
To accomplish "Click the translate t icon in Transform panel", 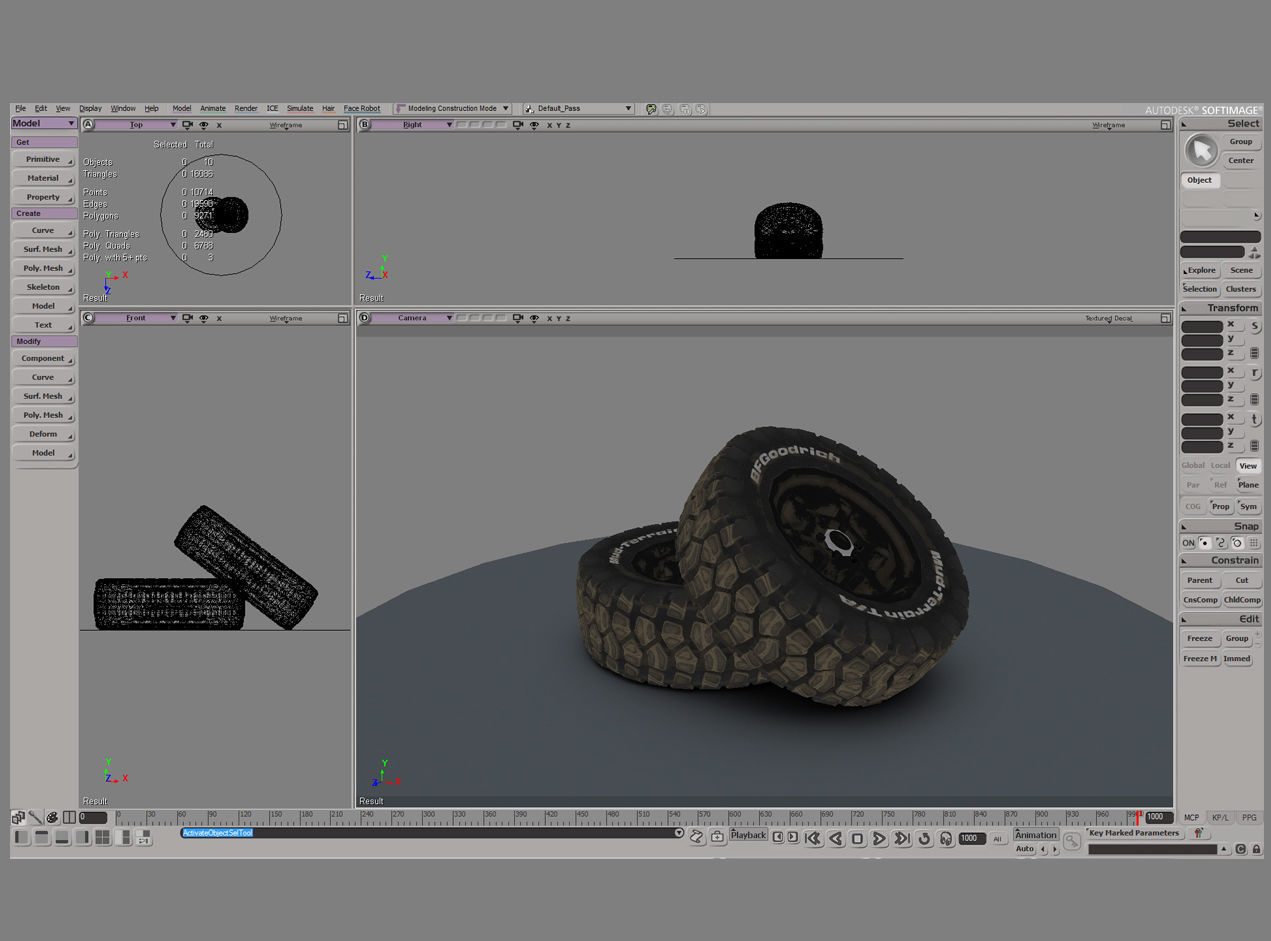I will (1255, 420).
